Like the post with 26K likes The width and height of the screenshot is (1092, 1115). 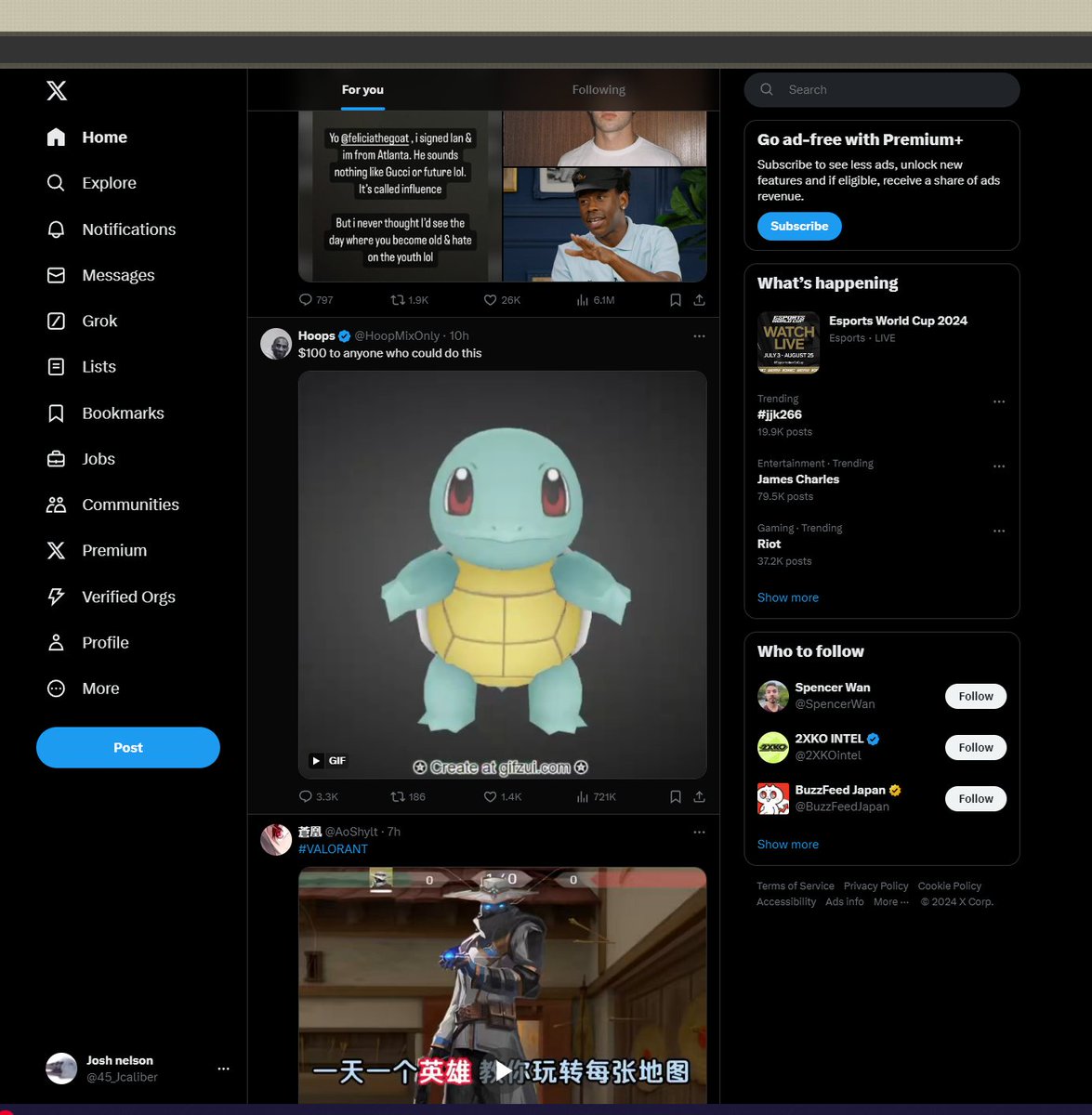pyautogui.click(x=502, y=300)
